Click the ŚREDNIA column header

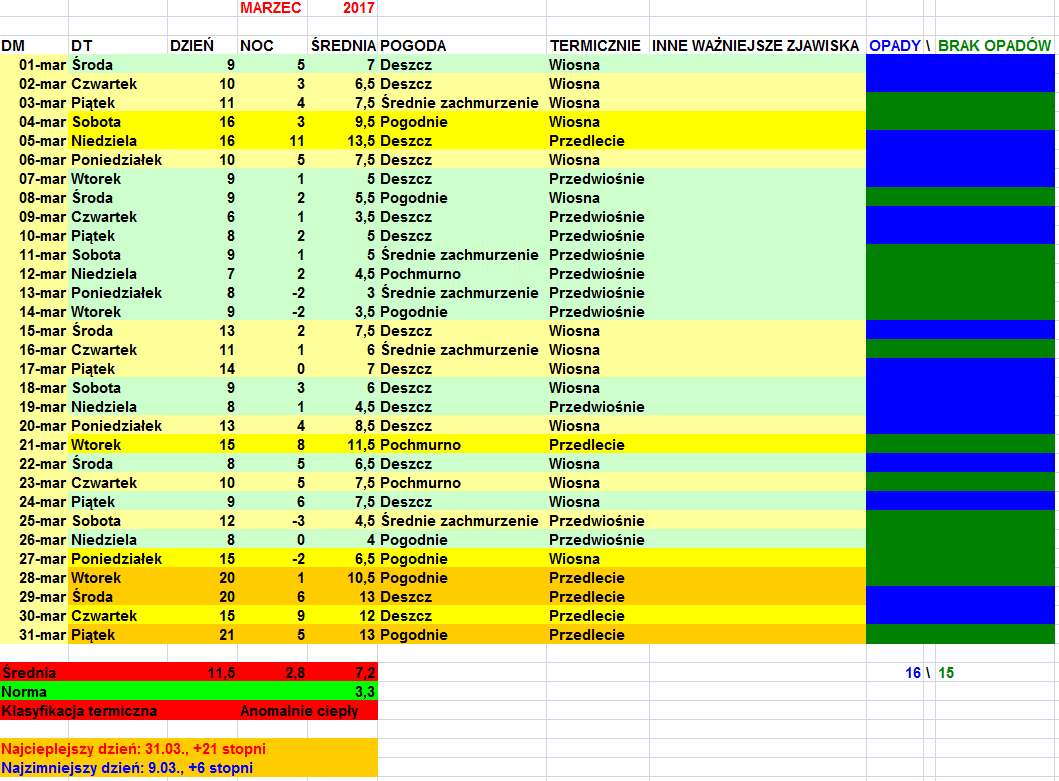343,46
